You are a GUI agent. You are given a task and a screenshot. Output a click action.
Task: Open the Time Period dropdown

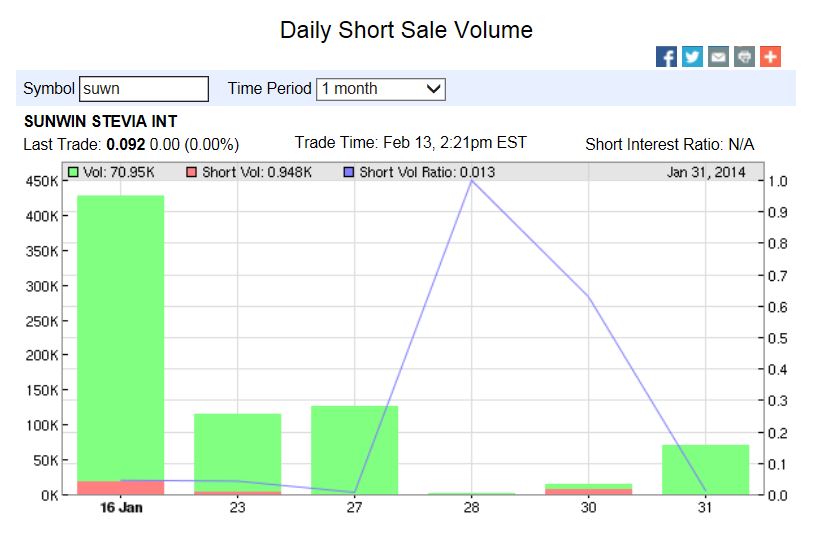click(x=381, y=89)
